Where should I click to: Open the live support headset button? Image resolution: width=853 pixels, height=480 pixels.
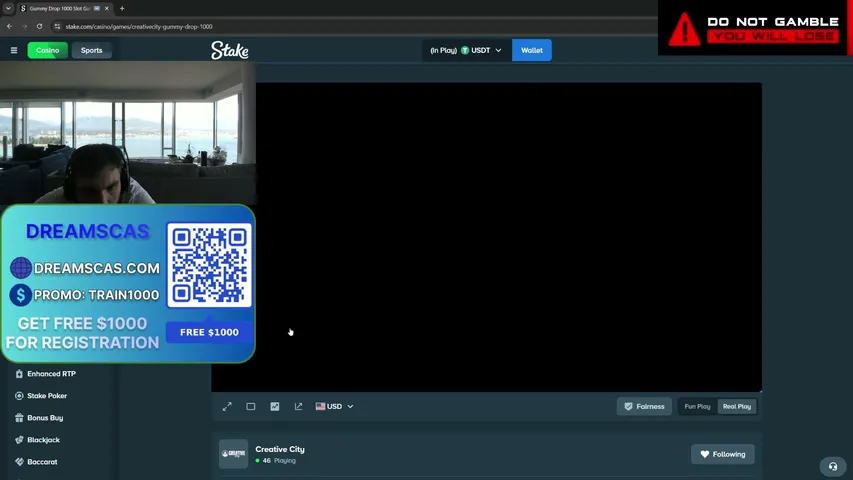[833, 466]
